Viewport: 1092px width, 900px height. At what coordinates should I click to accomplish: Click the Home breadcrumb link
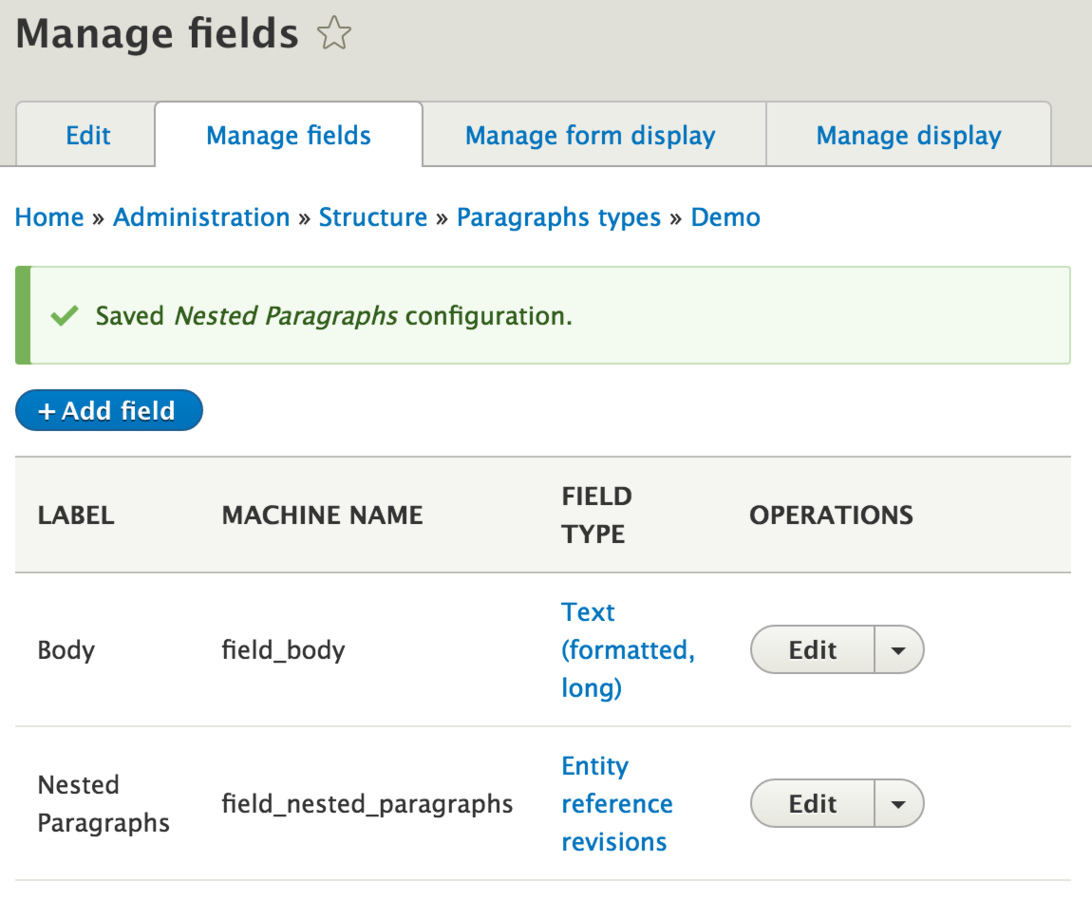49,218
